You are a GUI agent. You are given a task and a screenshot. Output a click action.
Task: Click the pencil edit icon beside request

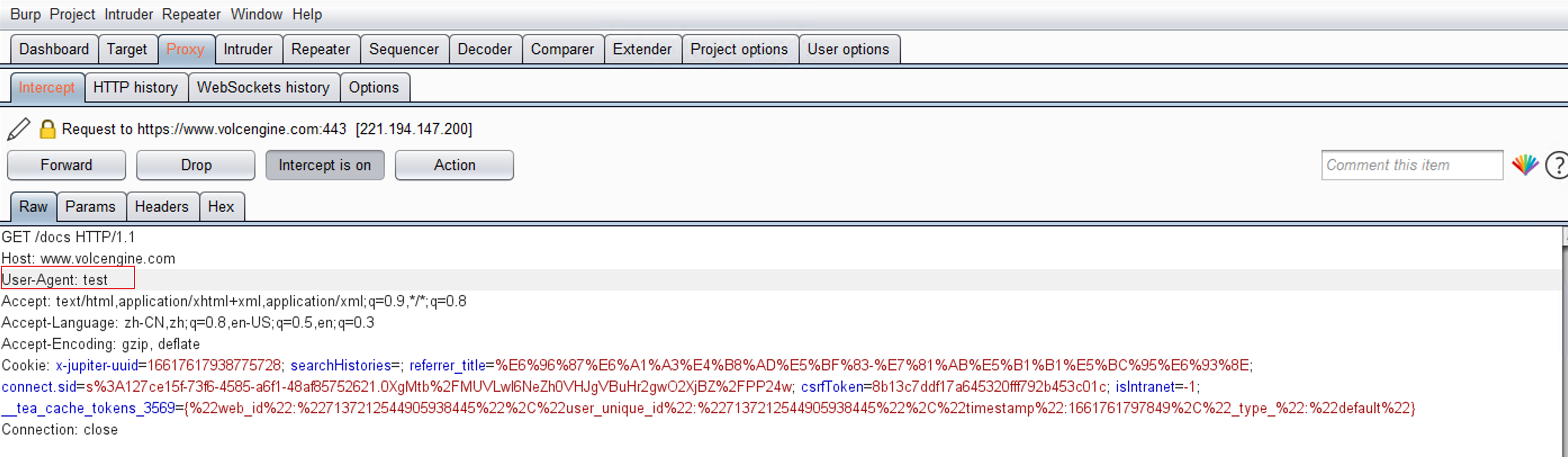(18, 128)
